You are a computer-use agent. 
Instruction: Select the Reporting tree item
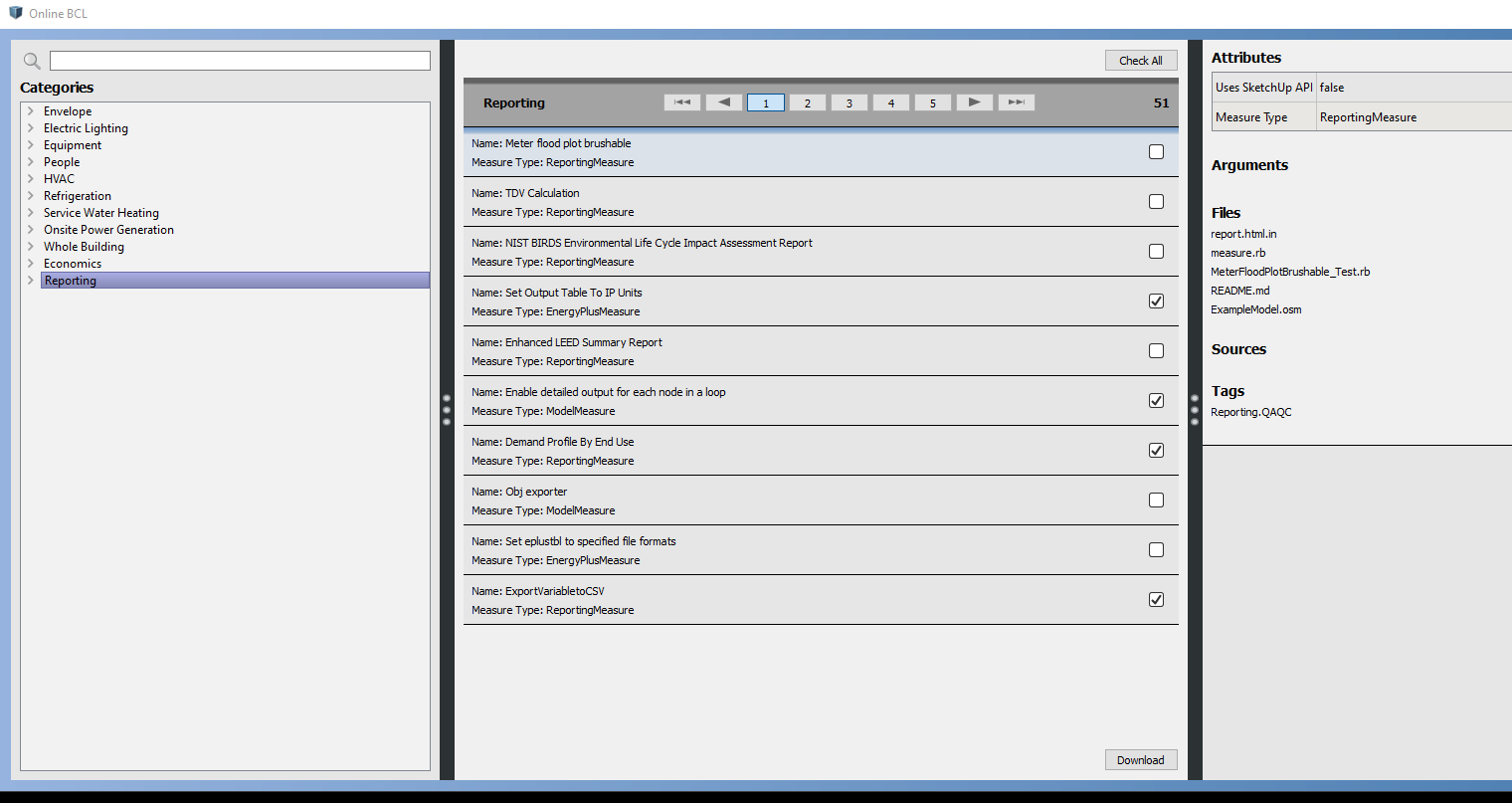click(235, 281)
